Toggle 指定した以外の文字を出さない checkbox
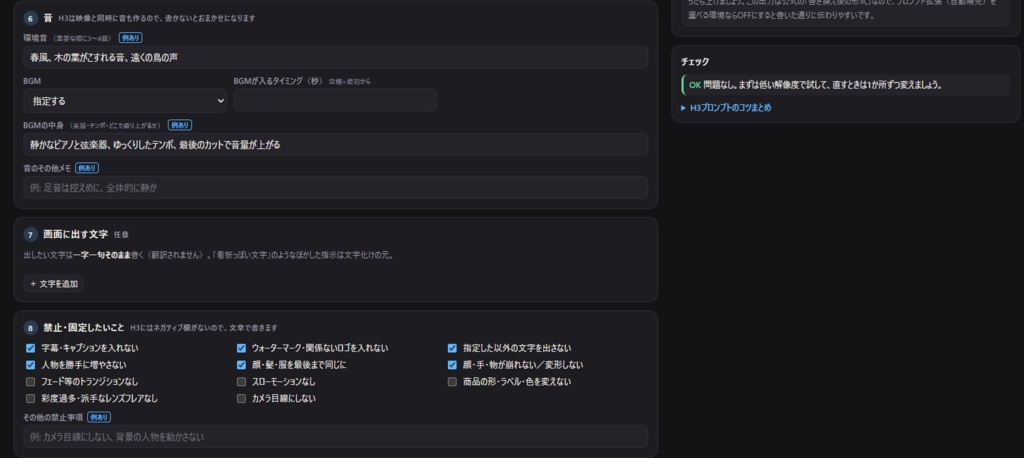This screenshot has width=1024, height=458. pyautogui.click(x=452, y=348)
